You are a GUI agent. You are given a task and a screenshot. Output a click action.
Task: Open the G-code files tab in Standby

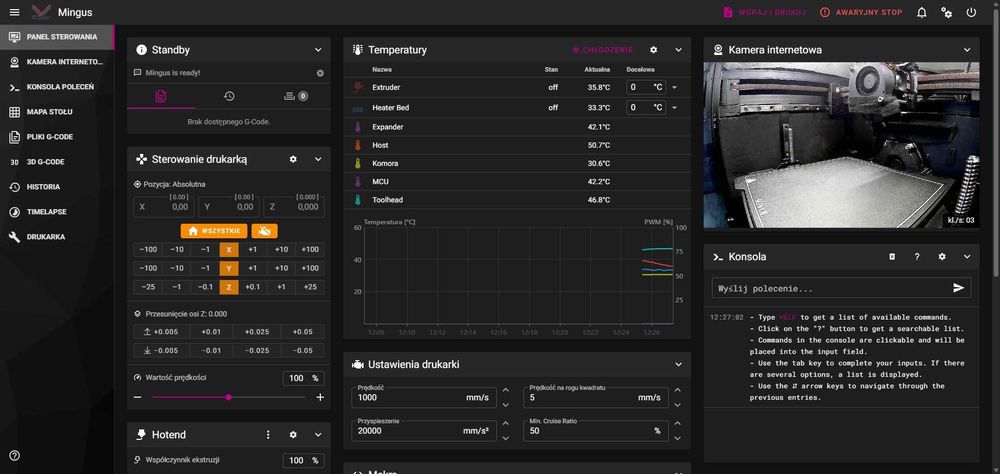click(x=161, y=96)
